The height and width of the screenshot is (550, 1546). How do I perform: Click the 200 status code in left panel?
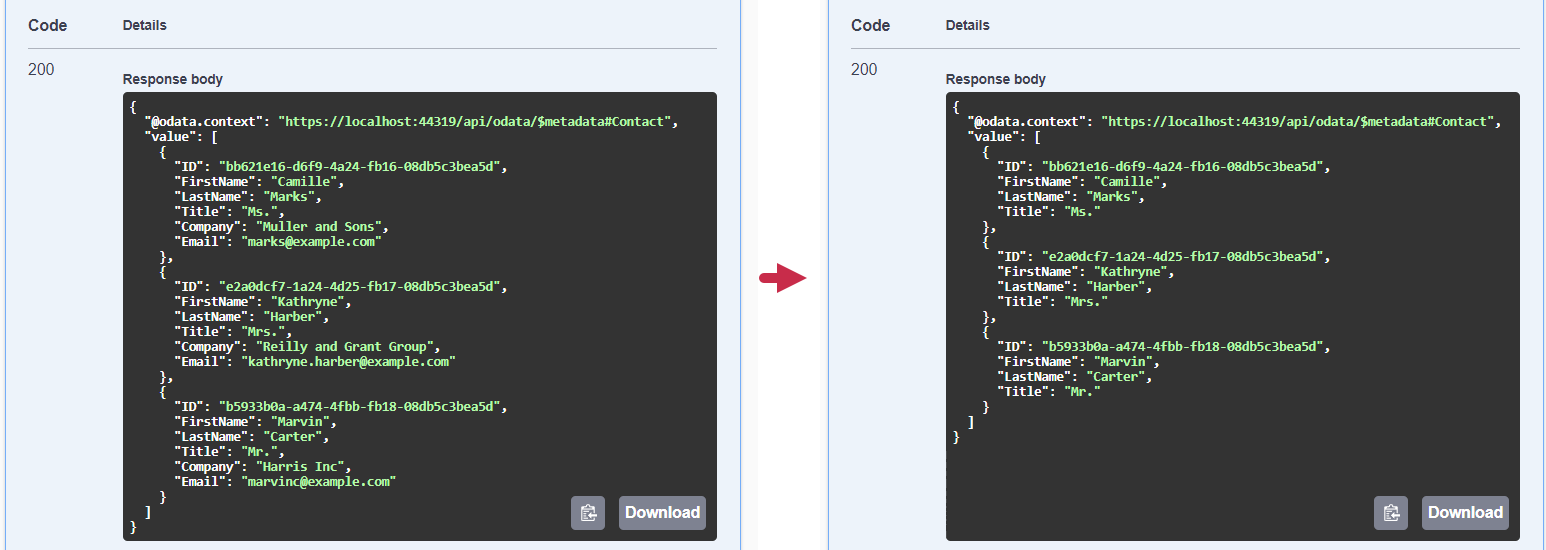(x=41, y=70)
